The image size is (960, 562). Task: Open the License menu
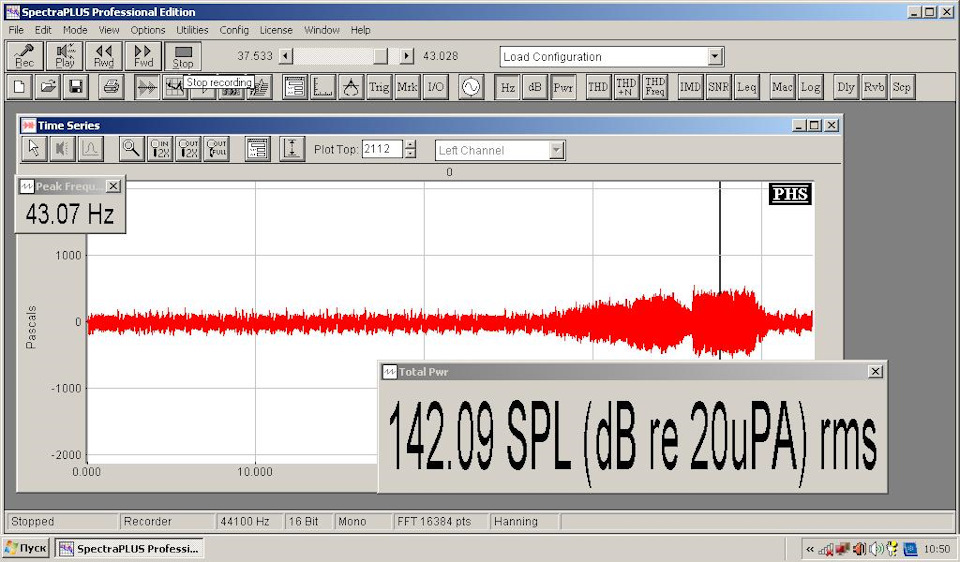tap(276, 30)
